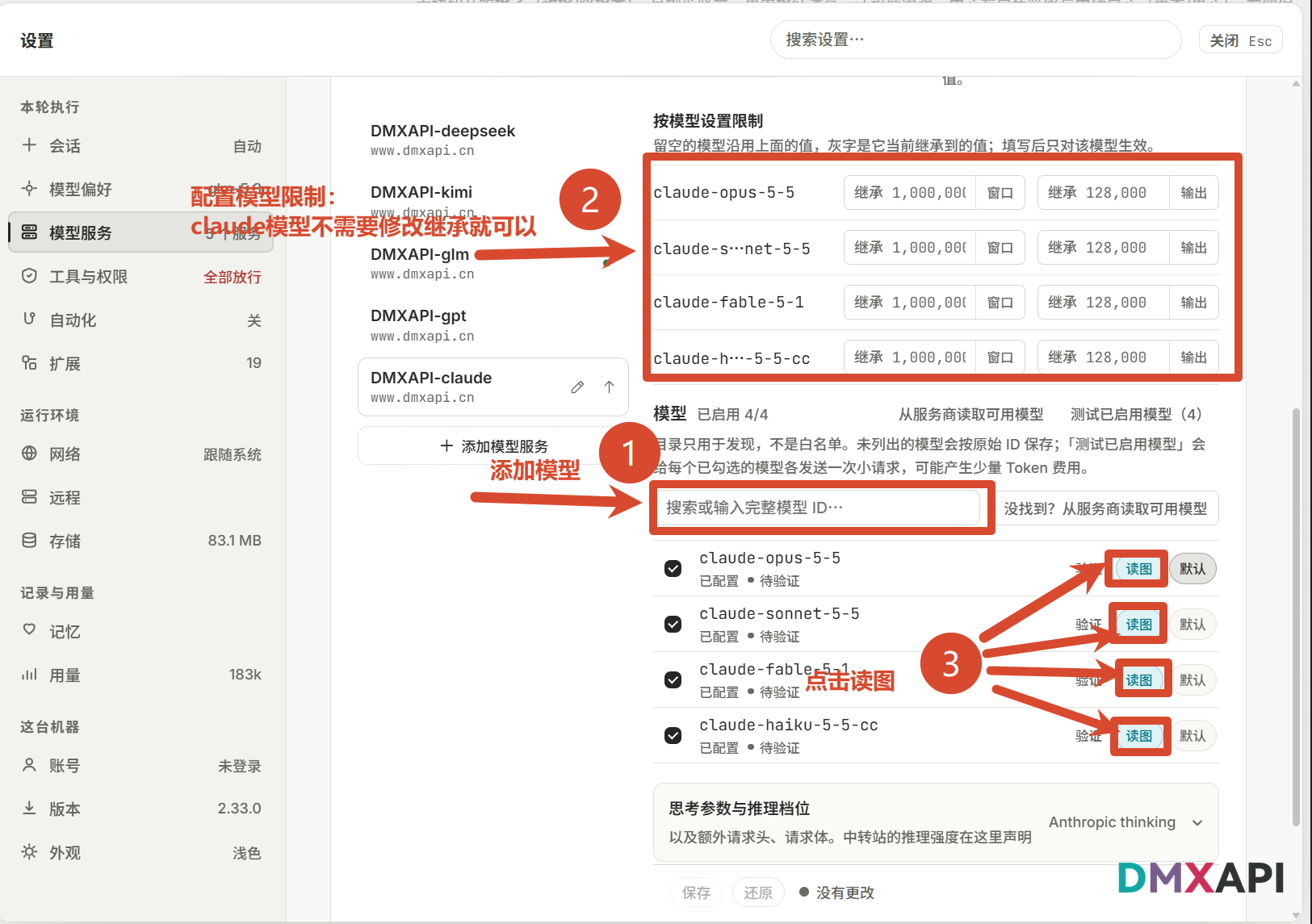Click the 用量 bar chart icon
Screen dimensions: 1312x924
click(29, 675)
